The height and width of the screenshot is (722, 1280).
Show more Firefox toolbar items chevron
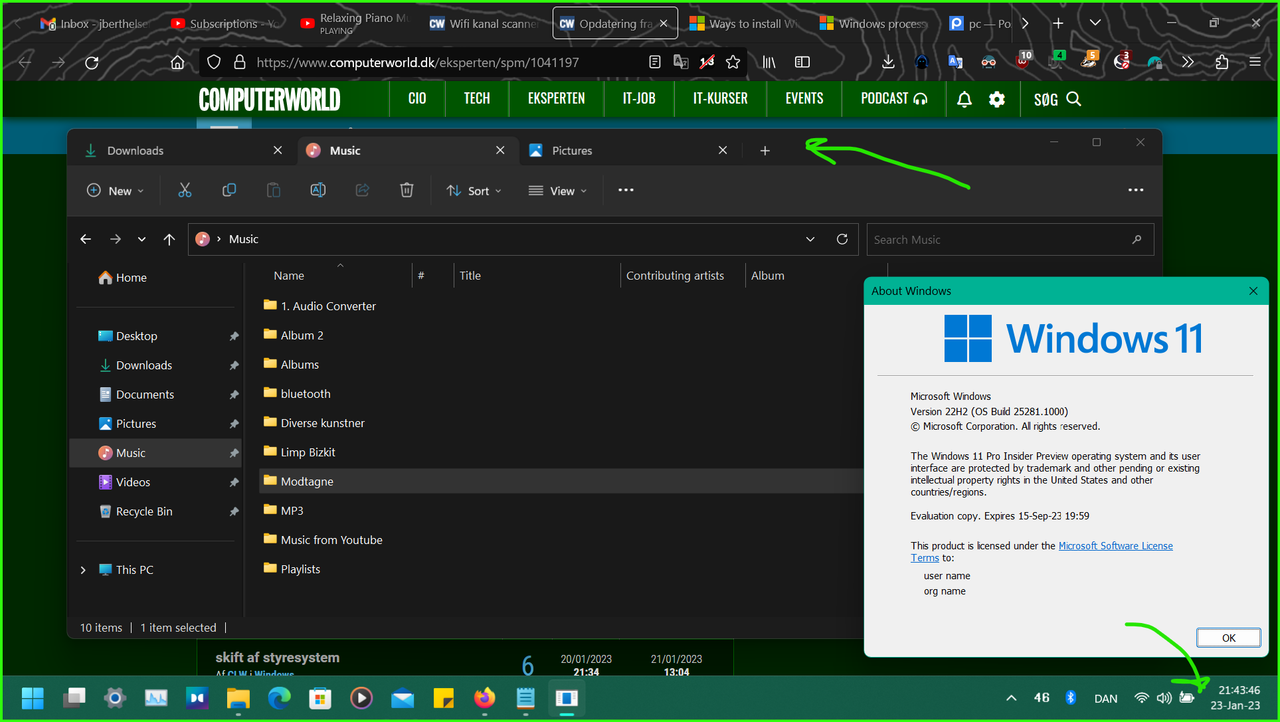coord(1188,62)
